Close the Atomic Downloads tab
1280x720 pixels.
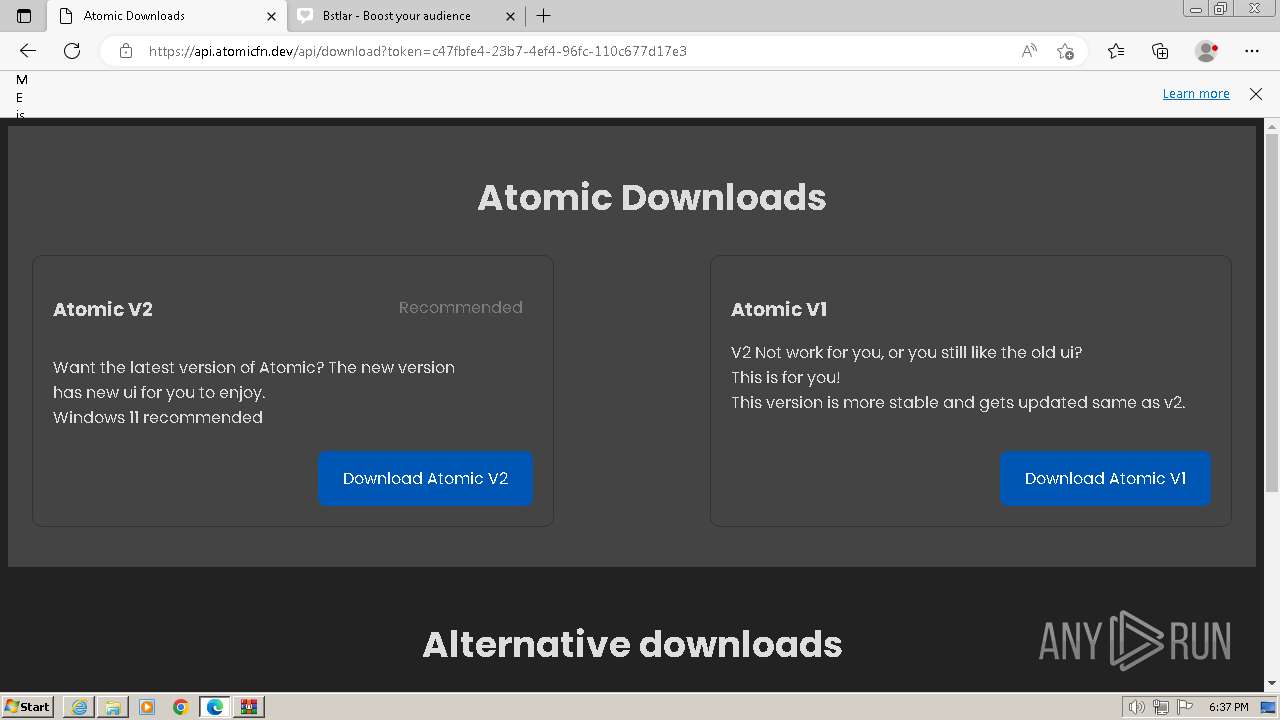[271, 16]
